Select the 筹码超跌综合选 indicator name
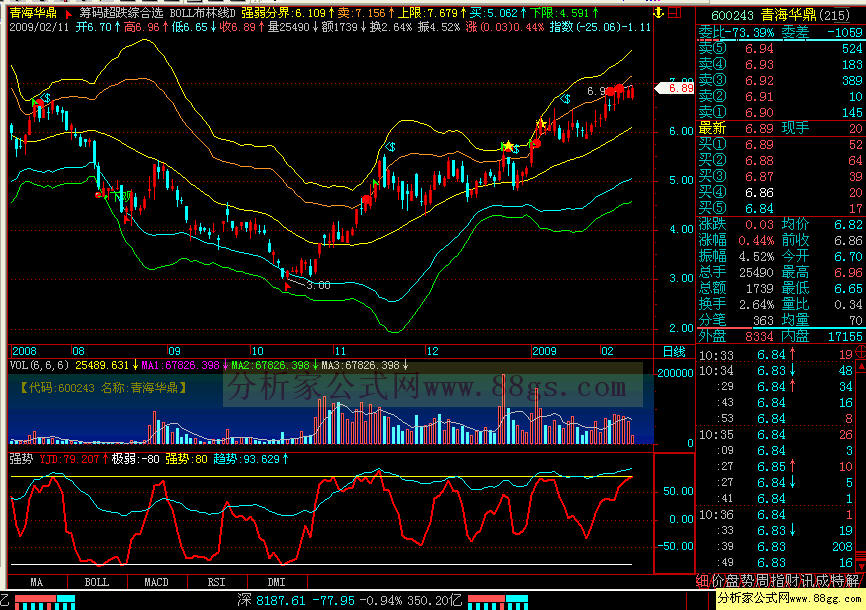 (121, 13)
